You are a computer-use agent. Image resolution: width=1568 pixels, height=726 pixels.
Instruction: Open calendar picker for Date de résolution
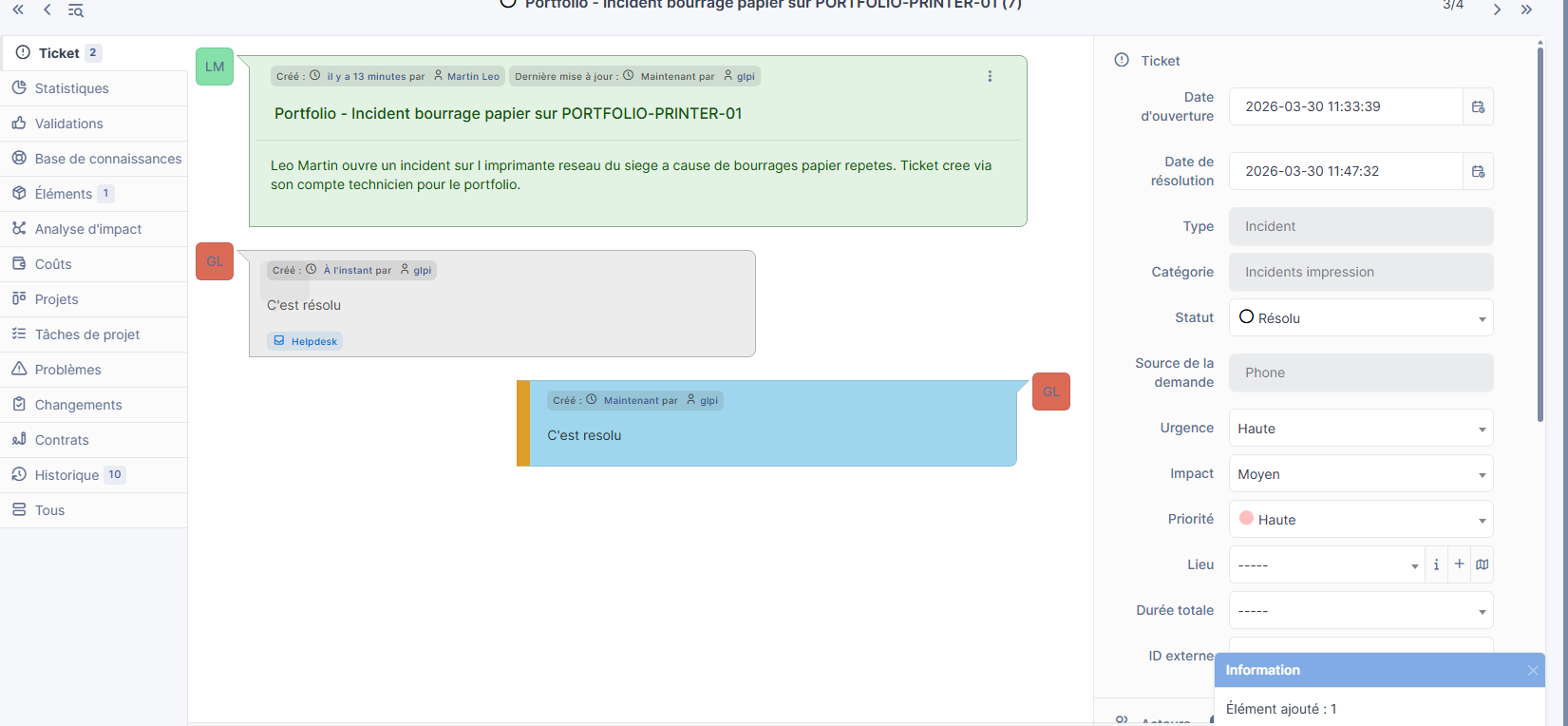[x=1478, y=171]
